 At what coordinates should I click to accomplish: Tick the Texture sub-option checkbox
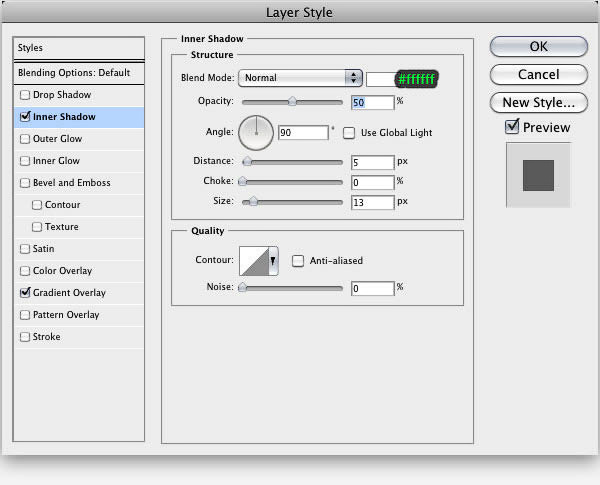point(37,227)
